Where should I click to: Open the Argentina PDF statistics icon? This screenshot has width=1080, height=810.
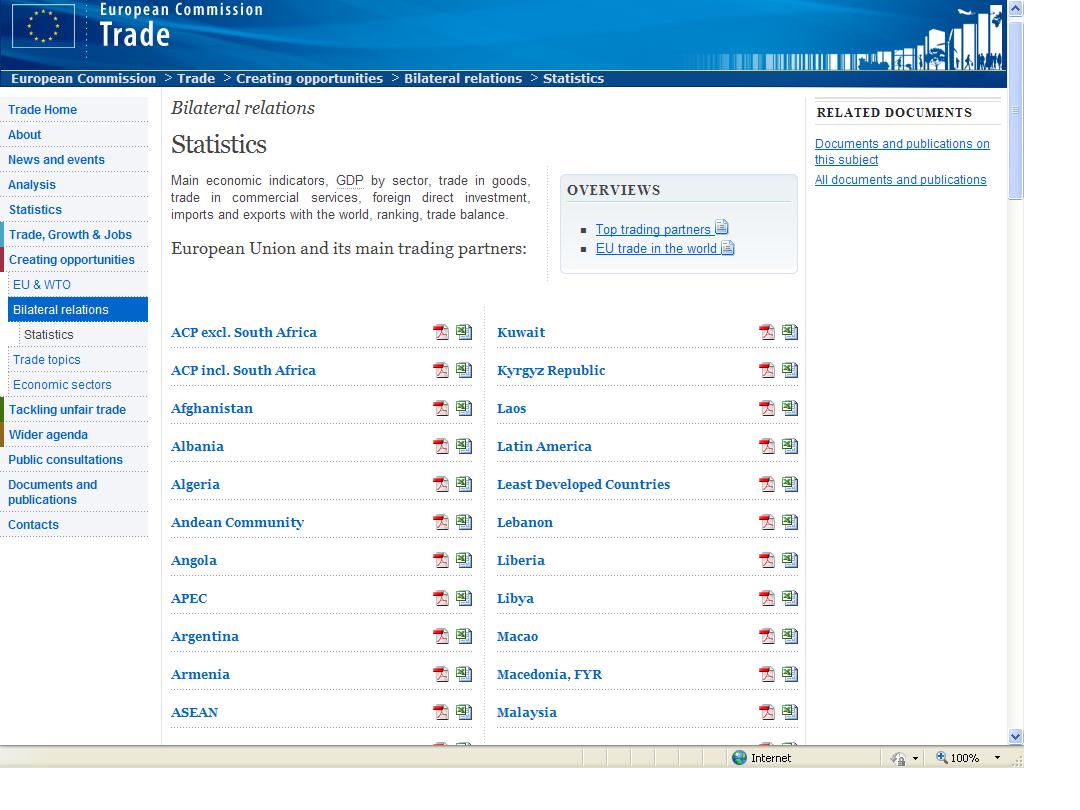441,637
